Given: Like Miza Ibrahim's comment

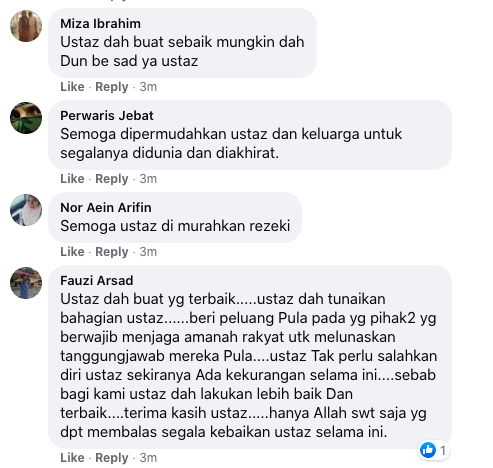Looking at the screenshot, I should pyautogui.click(x=72, y=87).
